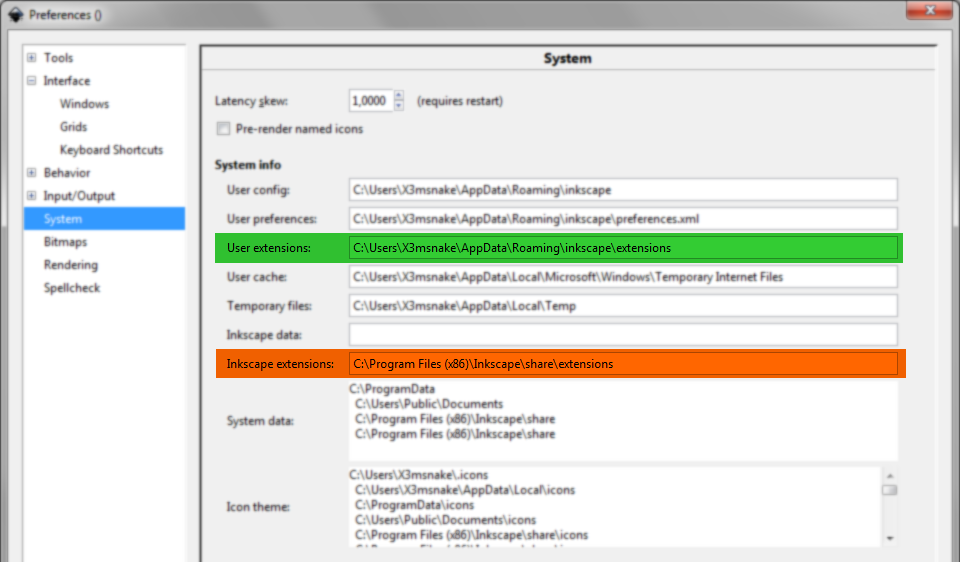Viewport: 960px width, 562px height.
Task: Click the Temporary files path field
Action: coord(623,305)
